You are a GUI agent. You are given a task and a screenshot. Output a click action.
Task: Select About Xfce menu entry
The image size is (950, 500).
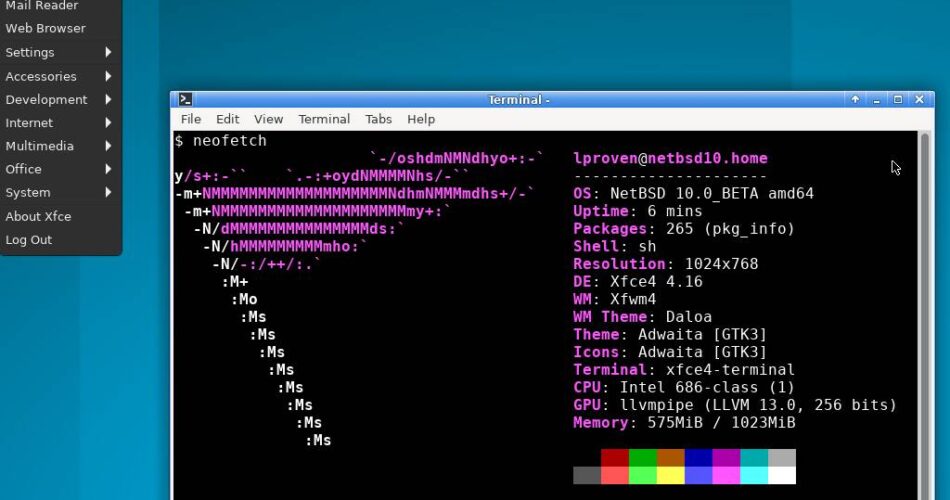pyautogui.click(x=38, y=216)
